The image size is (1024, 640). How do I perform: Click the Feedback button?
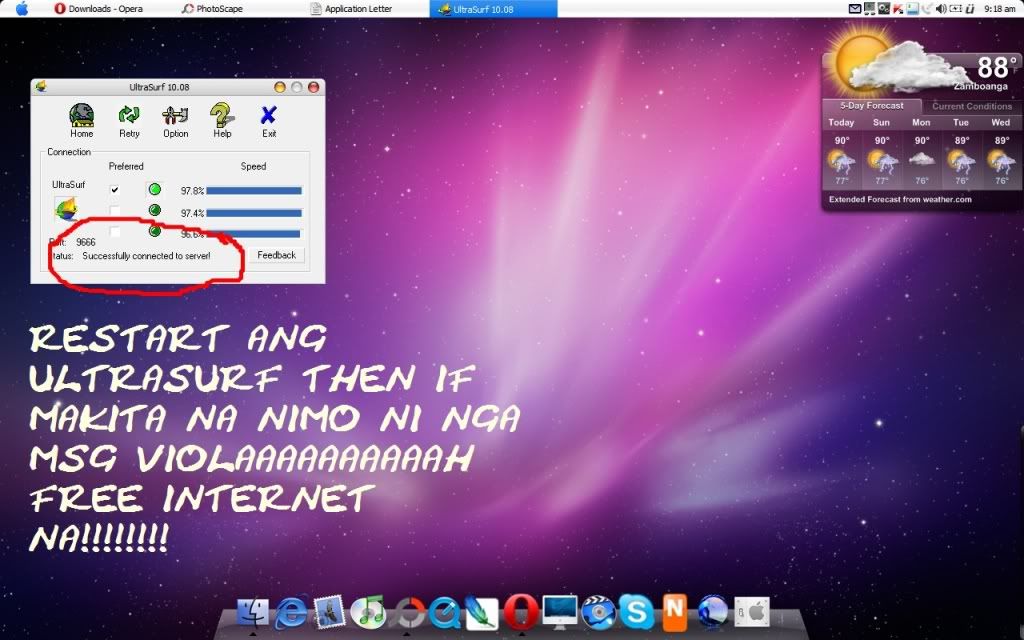pyautogui.click(x=276, y=255)
